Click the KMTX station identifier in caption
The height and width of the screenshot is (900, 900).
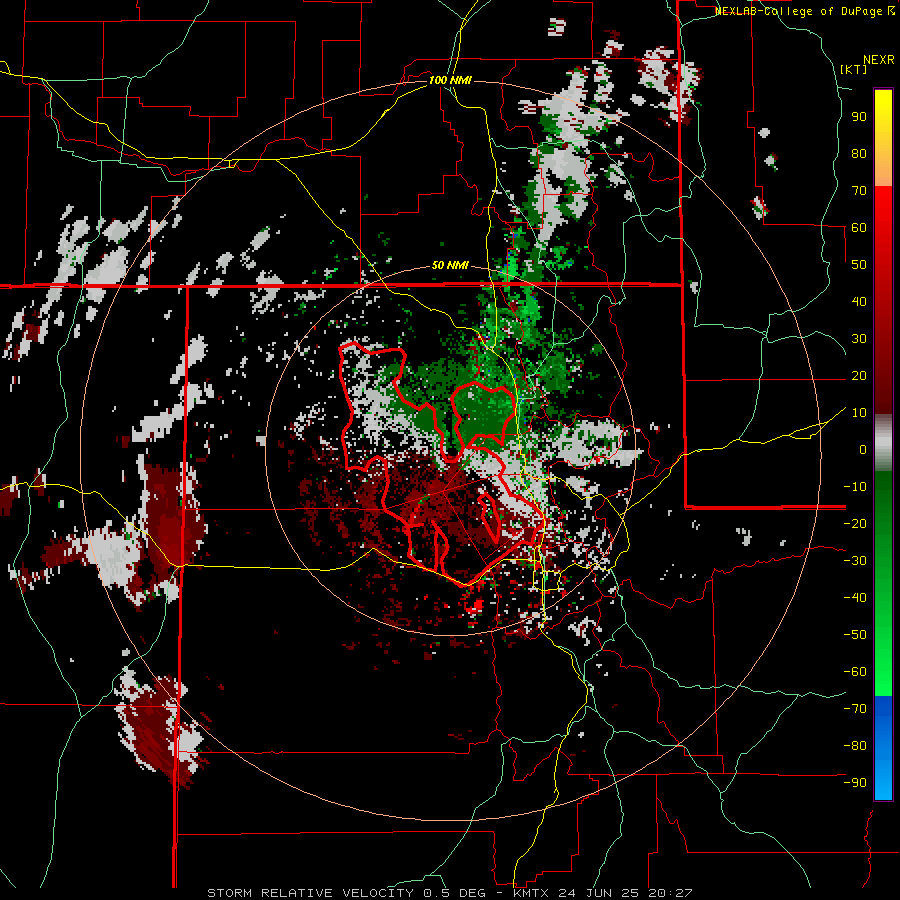tap(530, 893)
